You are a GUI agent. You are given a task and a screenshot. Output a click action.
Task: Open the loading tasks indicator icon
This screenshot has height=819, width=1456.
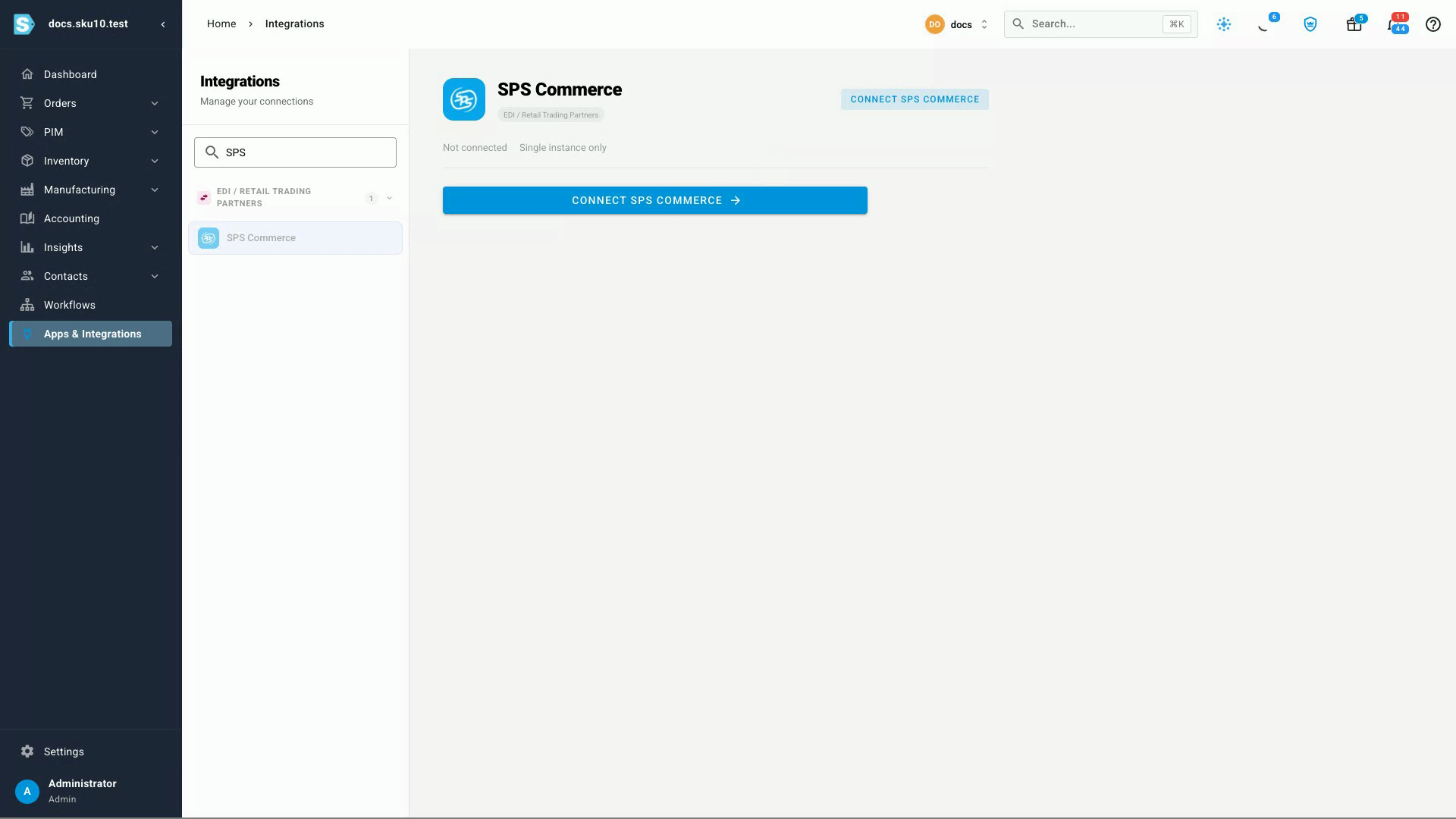coord(1264,24)
